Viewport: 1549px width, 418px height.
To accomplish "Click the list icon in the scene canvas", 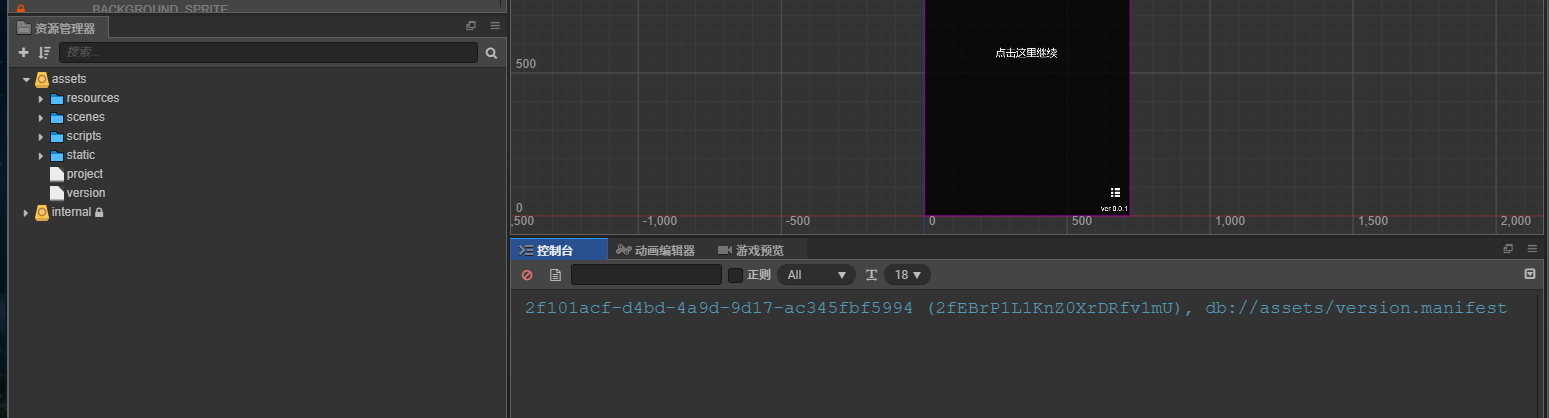I will 1115,192.
